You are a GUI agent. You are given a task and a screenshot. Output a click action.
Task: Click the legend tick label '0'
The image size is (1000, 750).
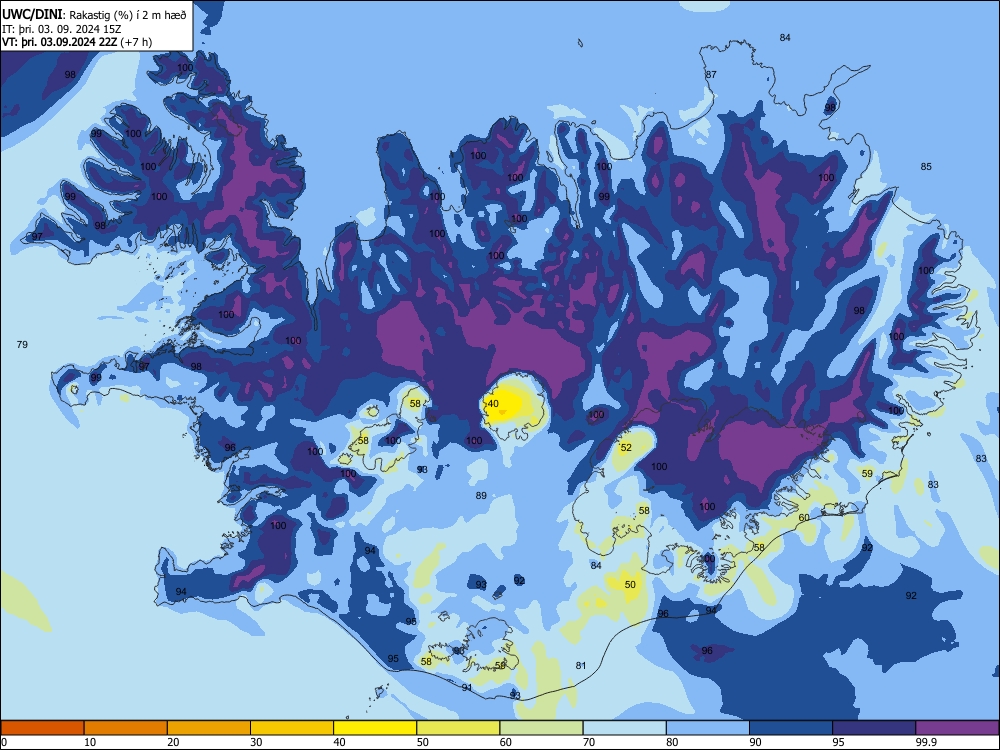[4, 742]
